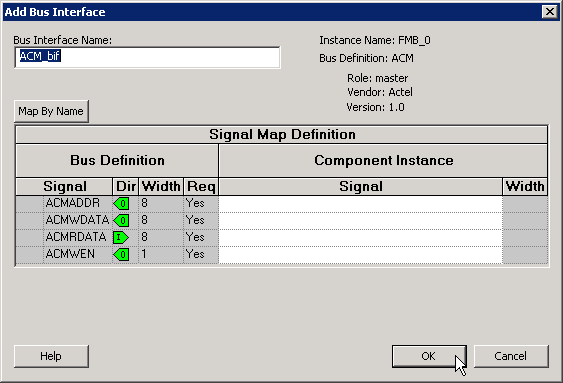Screen dimensions: 563x383
Task: Cancel the Add Bus Interface dialog
Action: [x=511, y=356]
